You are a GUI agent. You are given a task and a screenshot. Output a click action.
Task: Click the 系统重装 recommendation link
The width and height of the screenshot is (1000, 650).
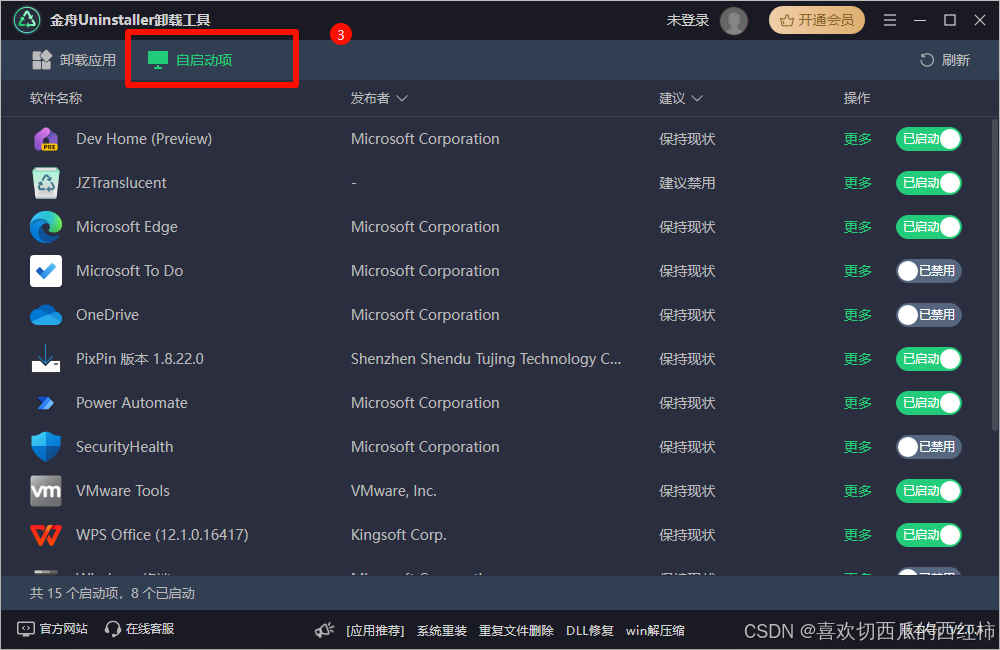point(442,631)
